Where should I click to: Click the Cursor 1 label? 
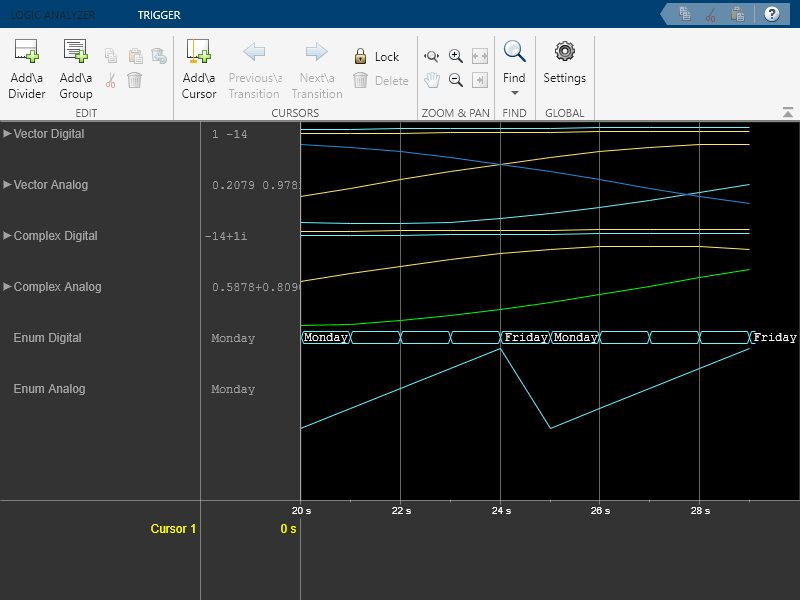pos(173,528)
